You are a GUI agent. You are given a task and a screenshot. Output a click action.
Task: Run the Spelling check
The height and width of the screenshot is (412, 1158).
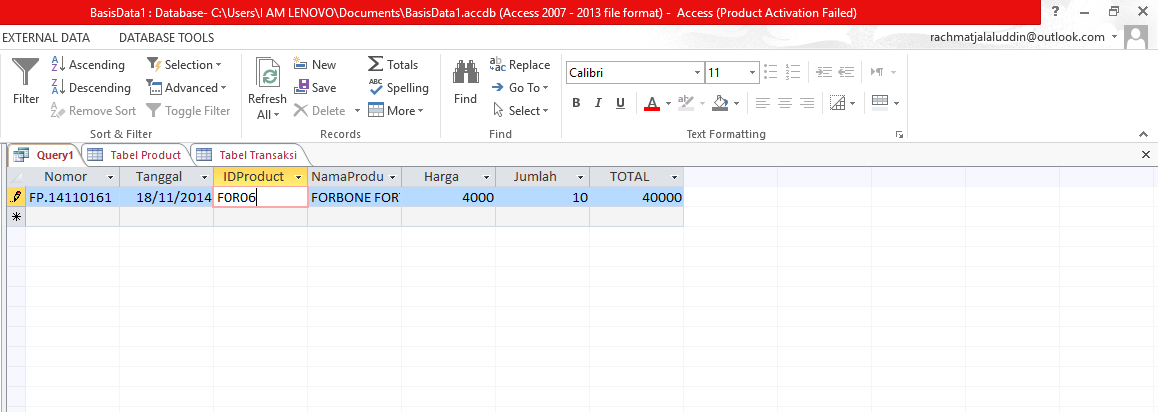[398, 88]
